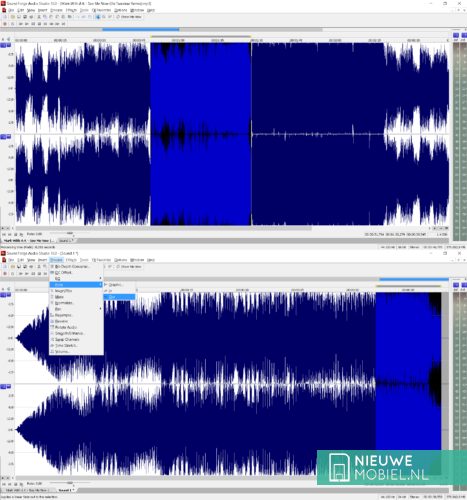Select Reverse in Process menu

(76, 321)
